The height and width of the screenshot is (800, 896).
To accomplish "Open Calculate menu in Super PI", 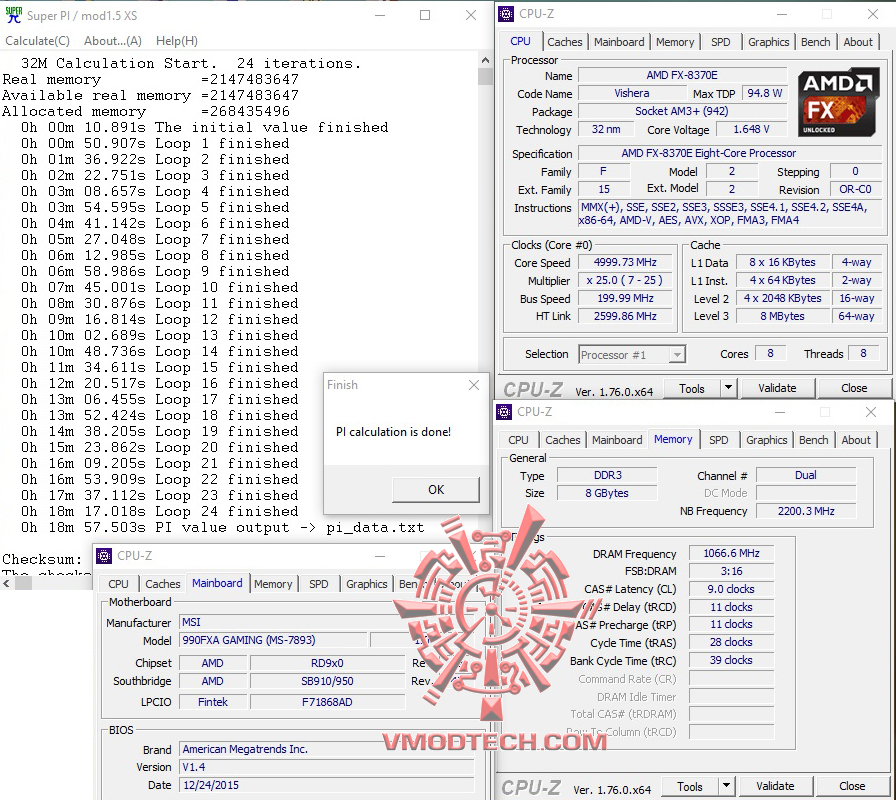I will [x=38, y=41].
